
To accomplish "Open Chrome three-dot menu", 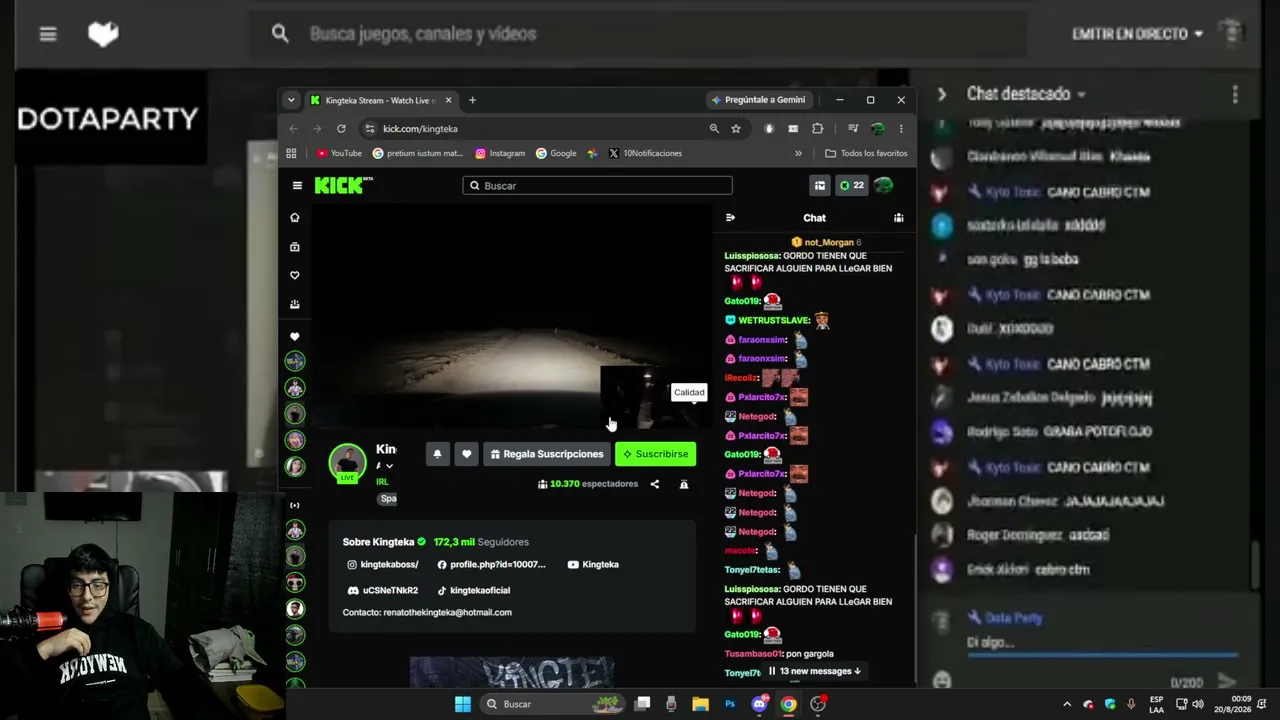I will (901, 128).
